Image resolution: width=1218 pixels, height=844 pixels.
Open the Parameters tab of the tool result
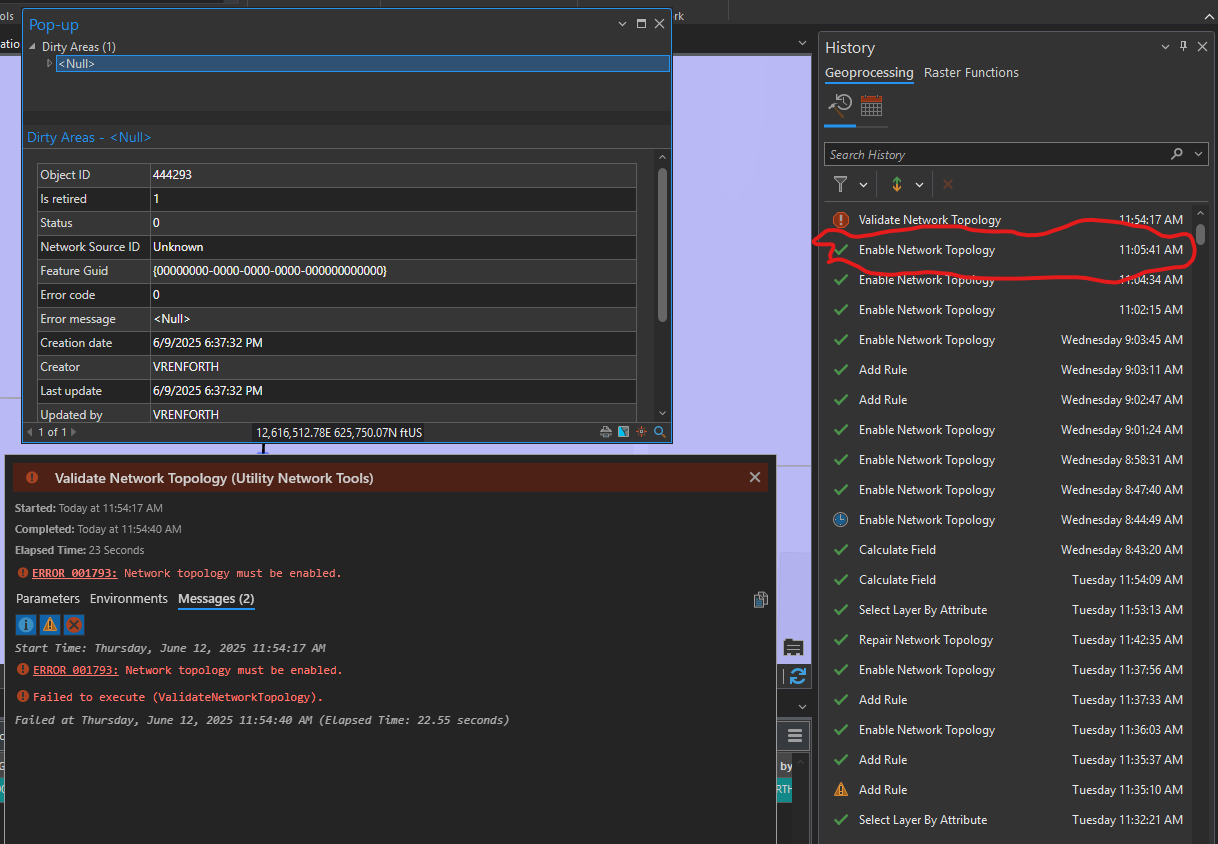(47, 599)
